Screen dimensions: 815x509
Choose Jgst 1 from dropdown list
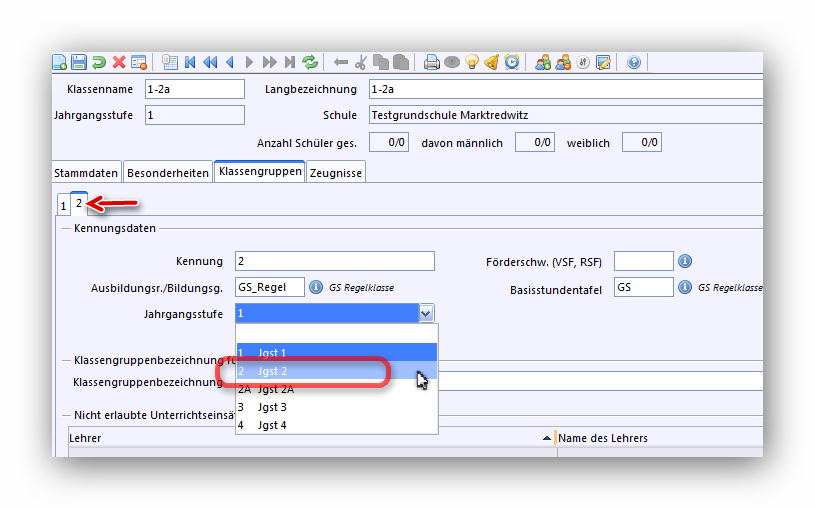(337, 353)
